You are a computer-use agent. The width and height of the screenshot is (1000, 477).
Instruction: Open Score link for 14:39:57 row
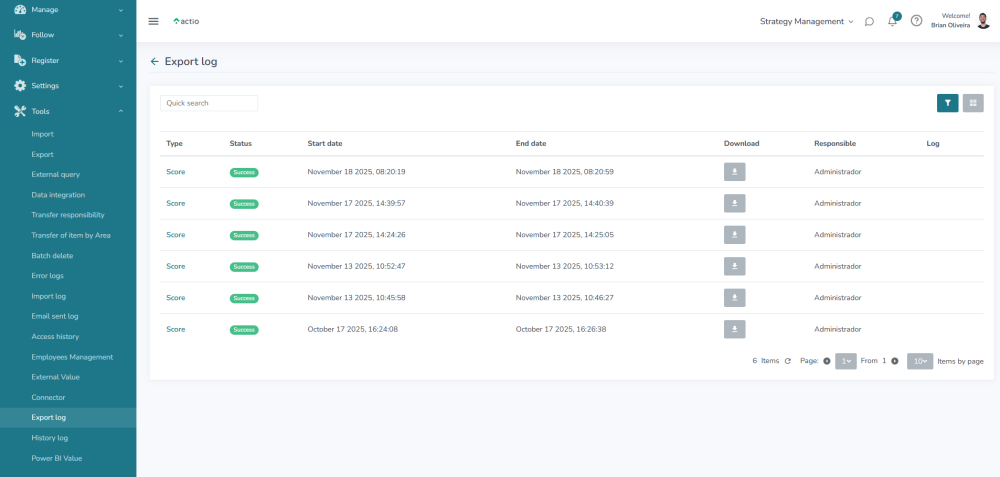(x=175, y=203)
